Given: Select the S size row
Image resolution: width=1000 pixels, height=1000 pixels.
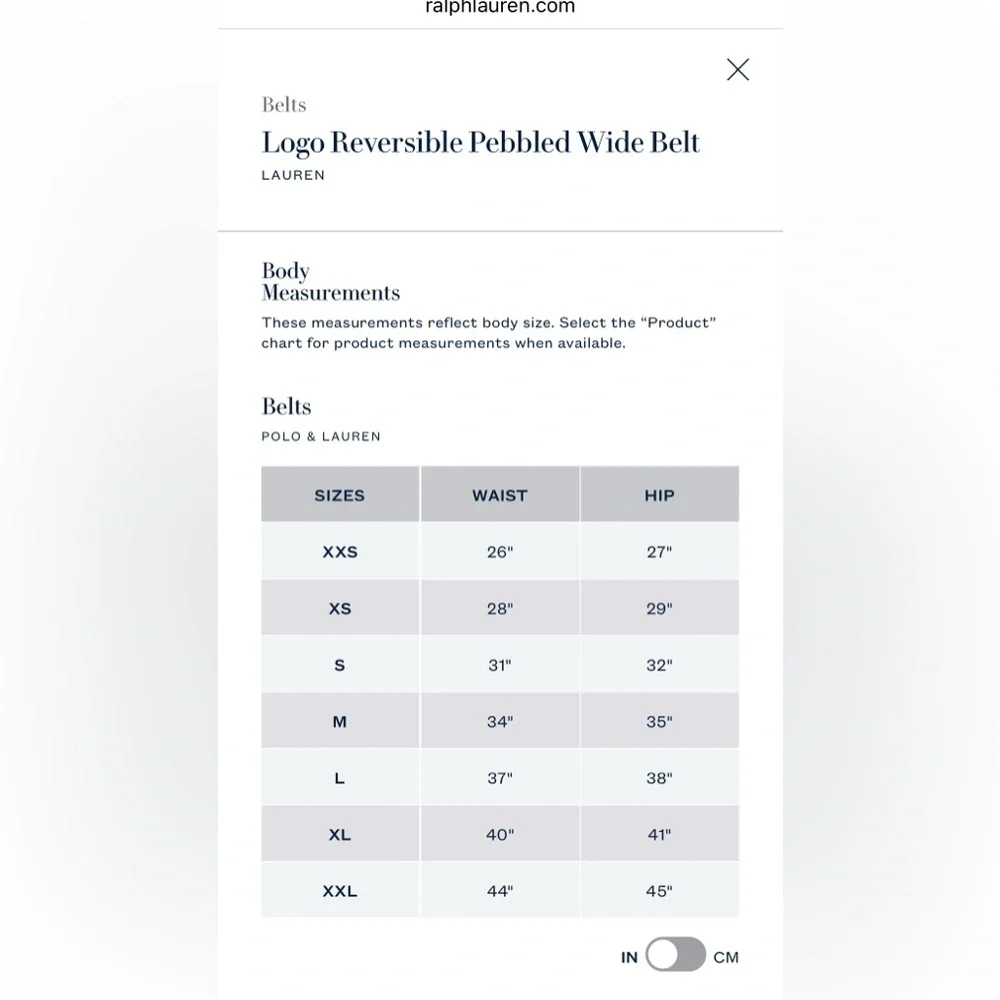Looking at the screenshot, I should click(500, 665).
